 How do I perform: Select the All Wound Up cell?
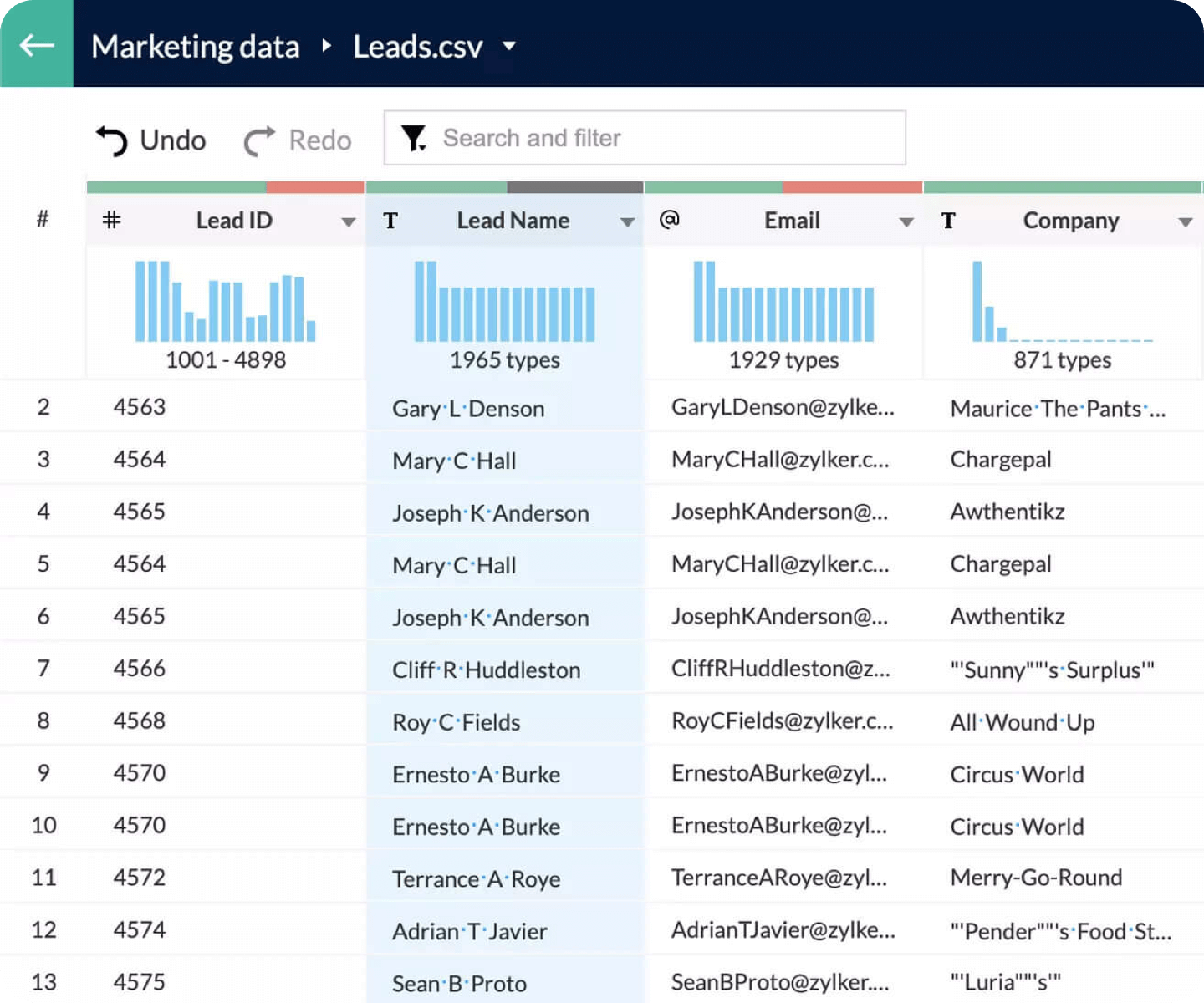1063,721
